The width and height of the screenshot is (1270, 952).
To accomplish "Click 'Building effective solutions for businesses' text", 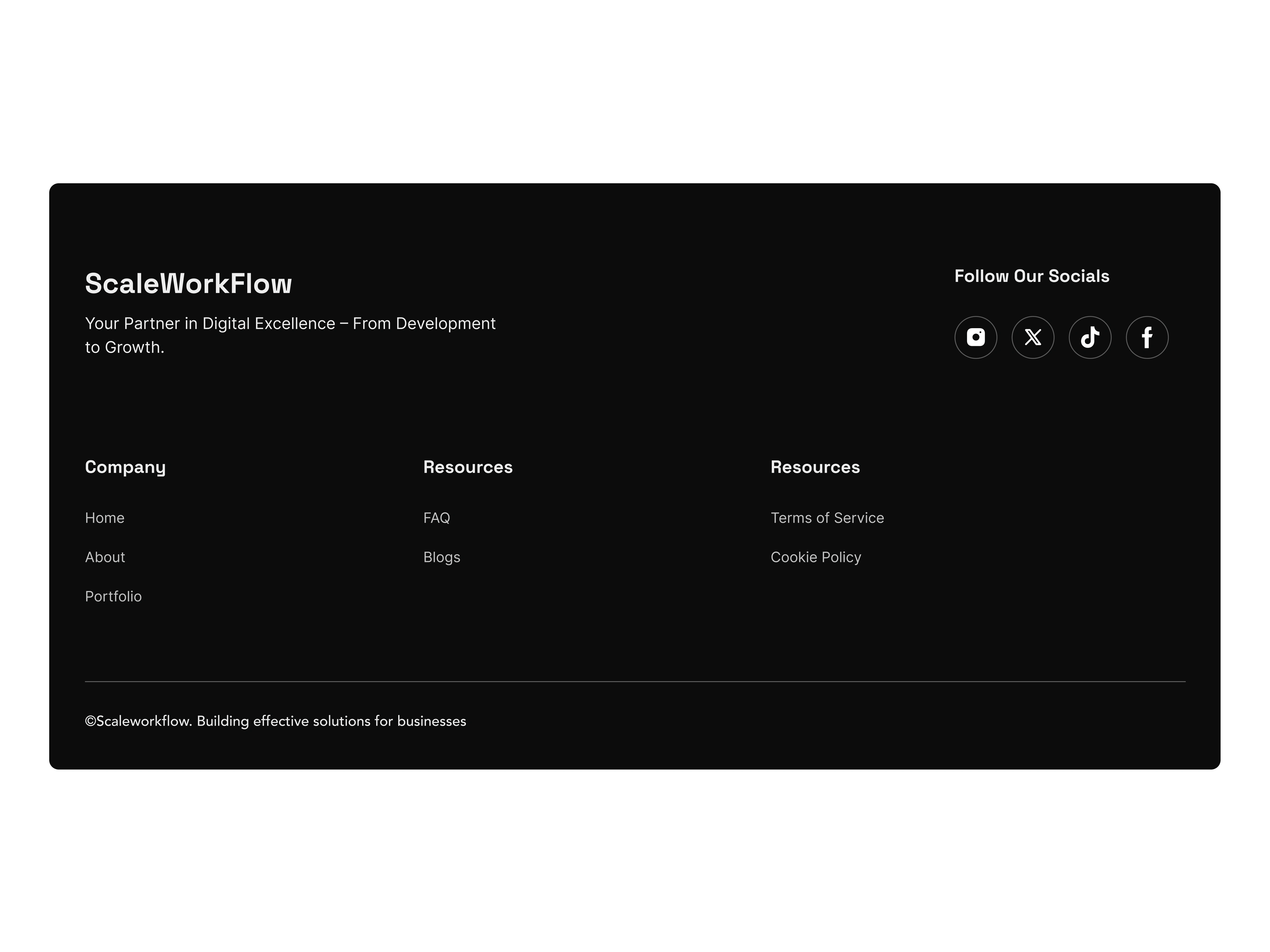I will [x=331, y=721].
